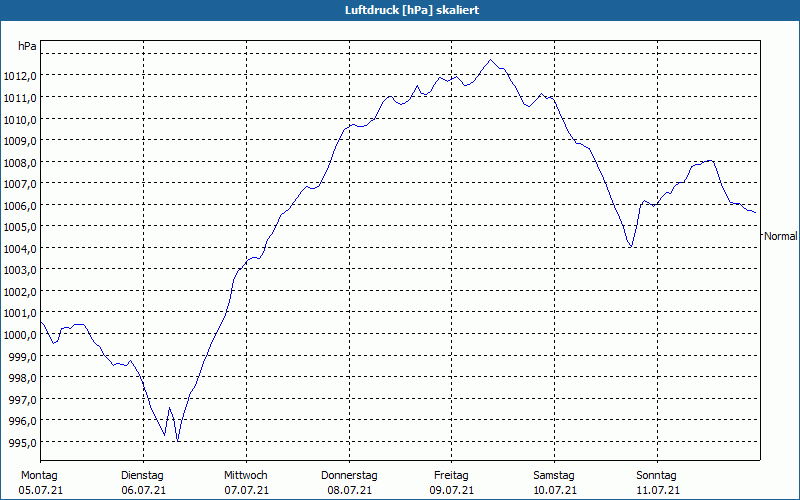
Task: Click the date 11.07.21
Action: [658, 491]
